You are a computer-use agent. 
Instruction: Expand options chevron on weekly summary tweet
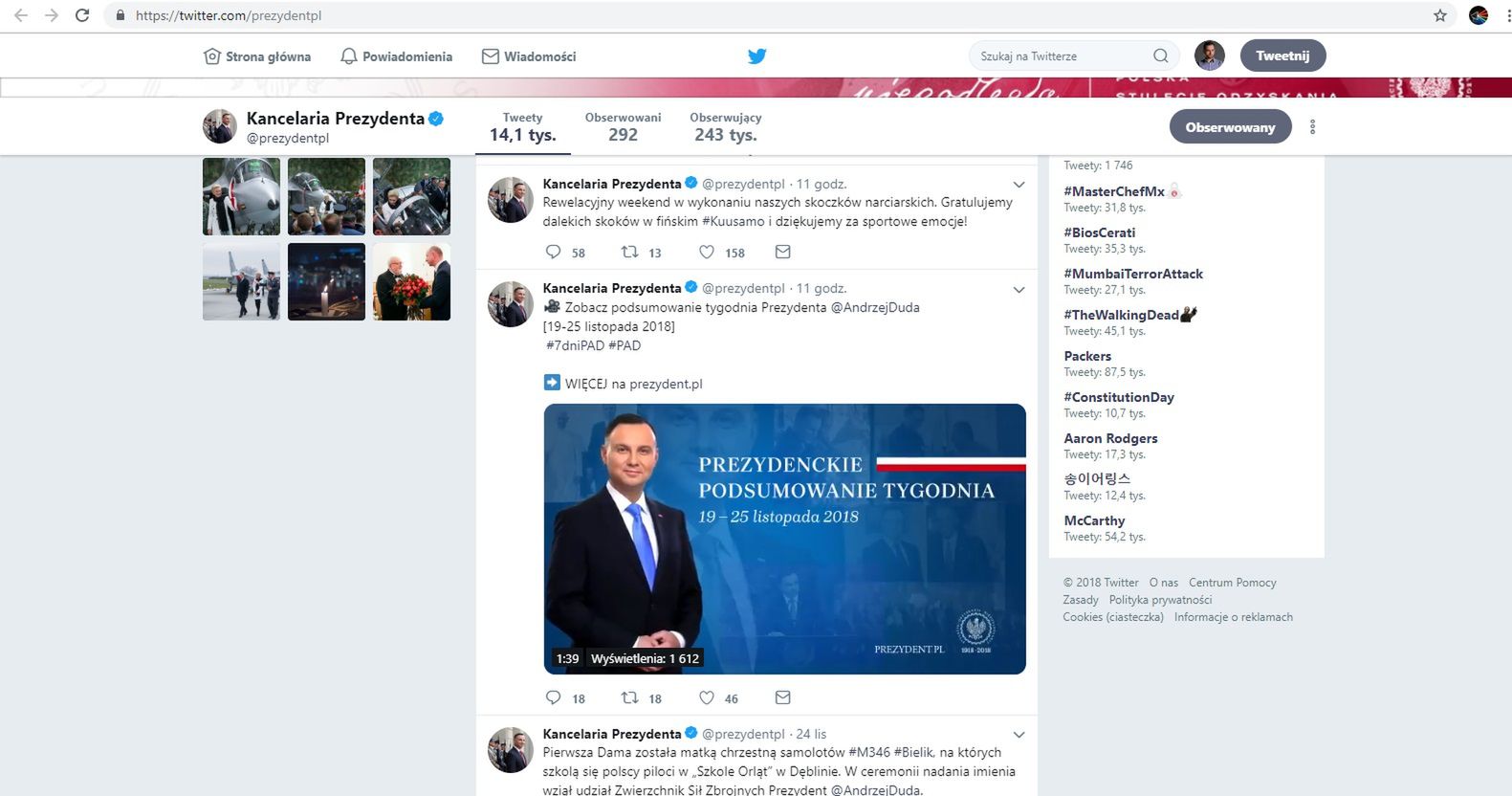(x=1019, y=290)
